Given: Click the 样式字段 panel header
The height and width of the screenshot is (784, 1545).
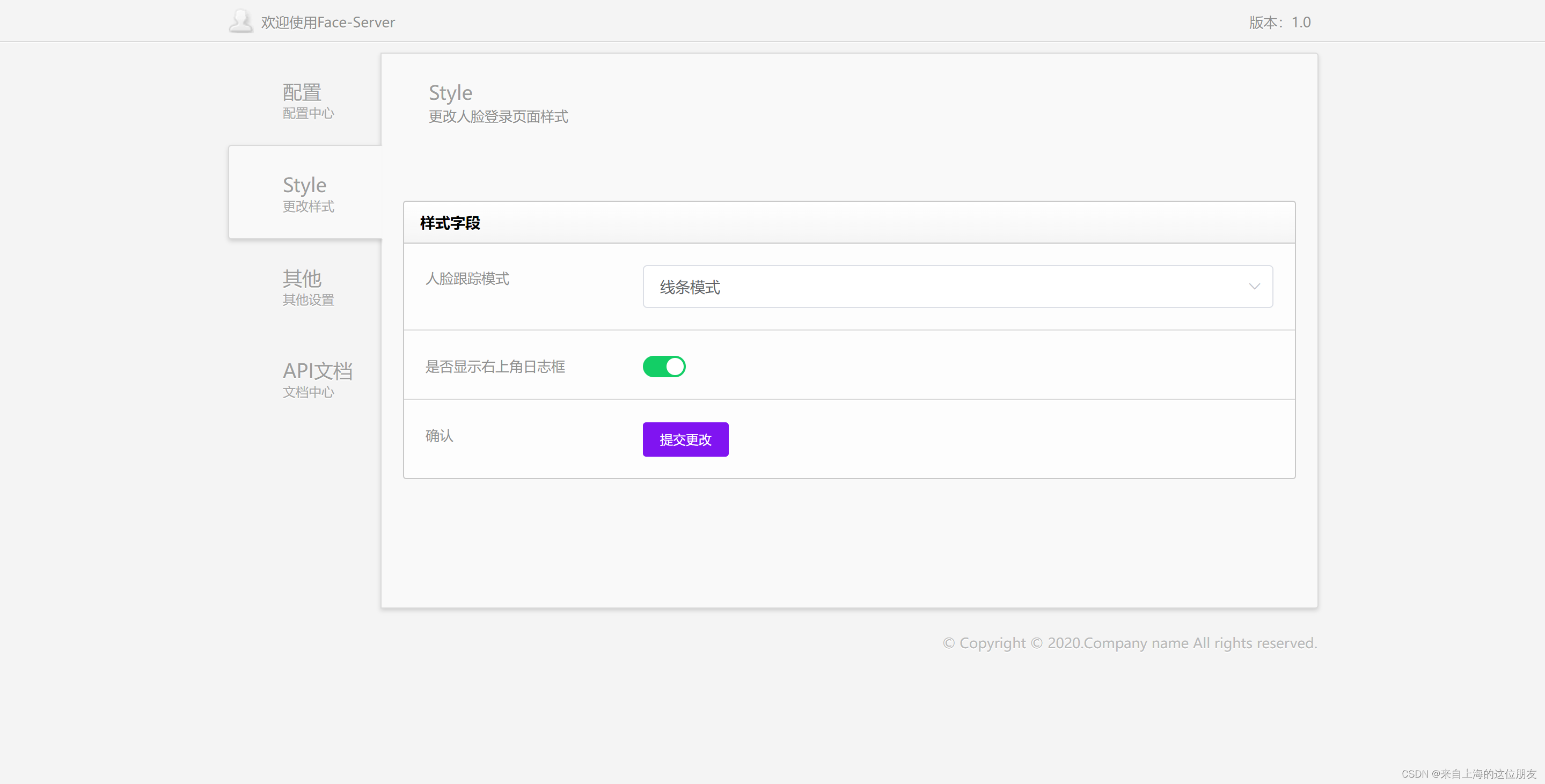Looking at the screenshot, I should [x=450, y=223].
